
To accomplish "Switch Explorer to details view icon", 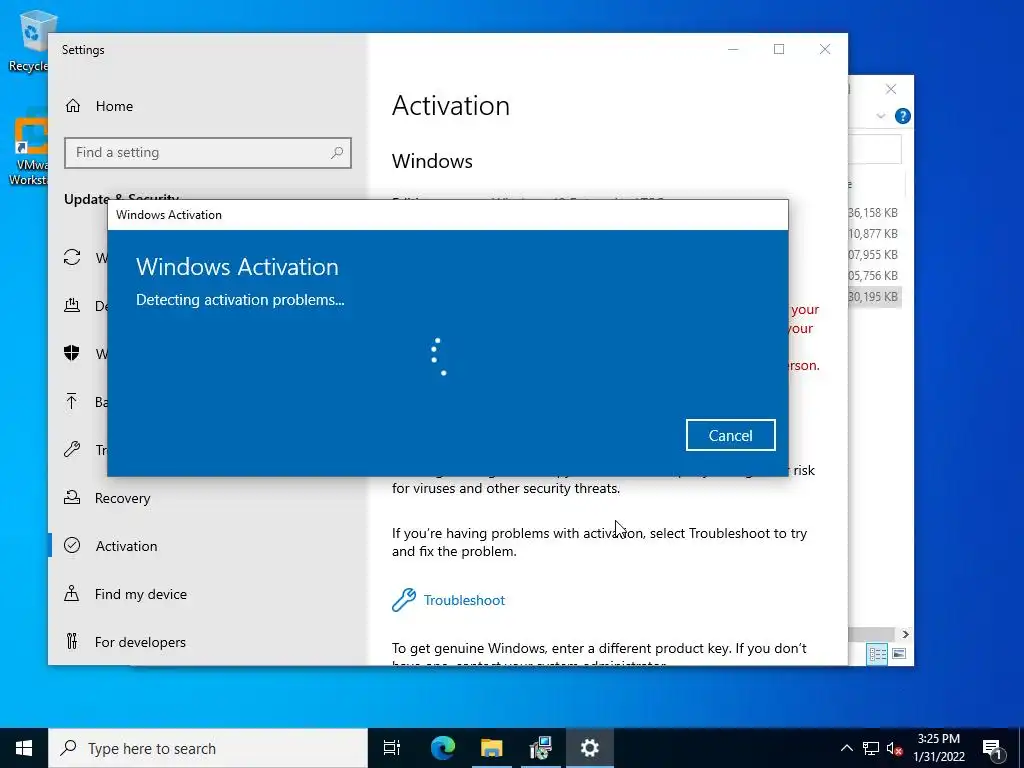I will pyautogui.click(x=877, y=654).
